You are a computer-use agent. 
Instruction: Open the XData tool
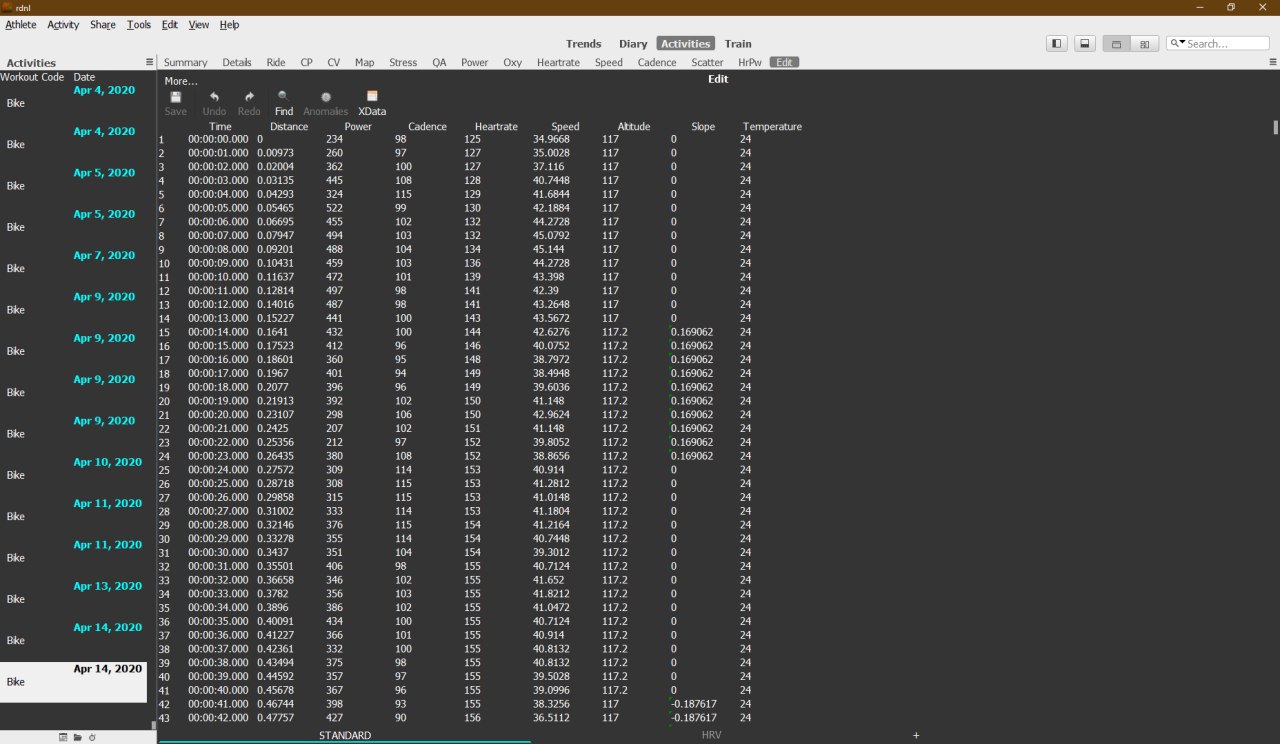[x=372, y=103]
